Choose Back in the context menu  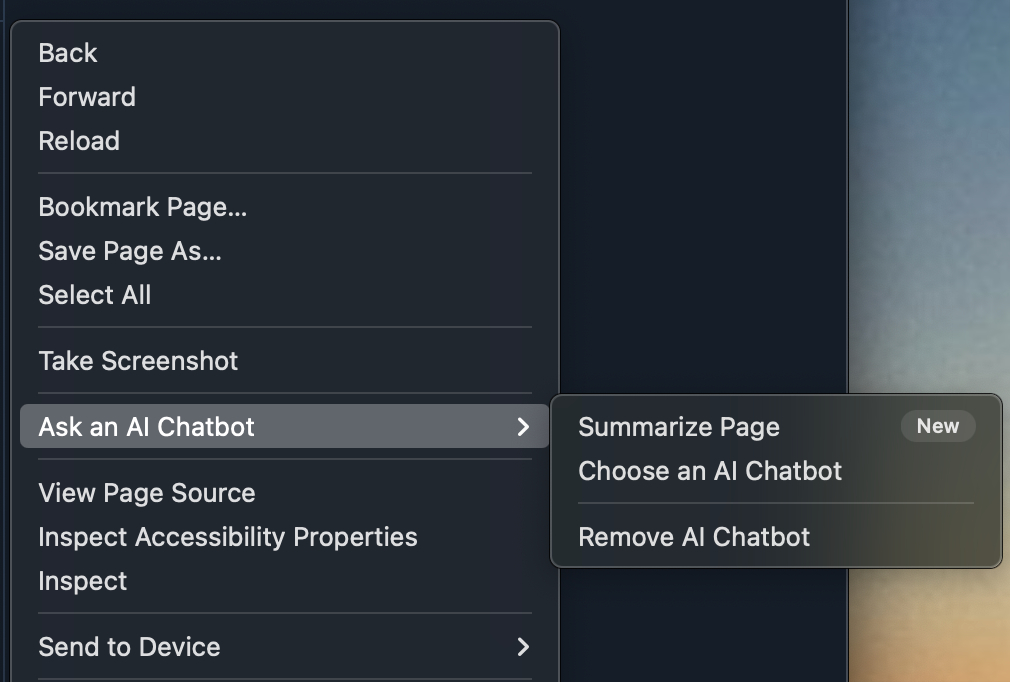tap(68, 53)
